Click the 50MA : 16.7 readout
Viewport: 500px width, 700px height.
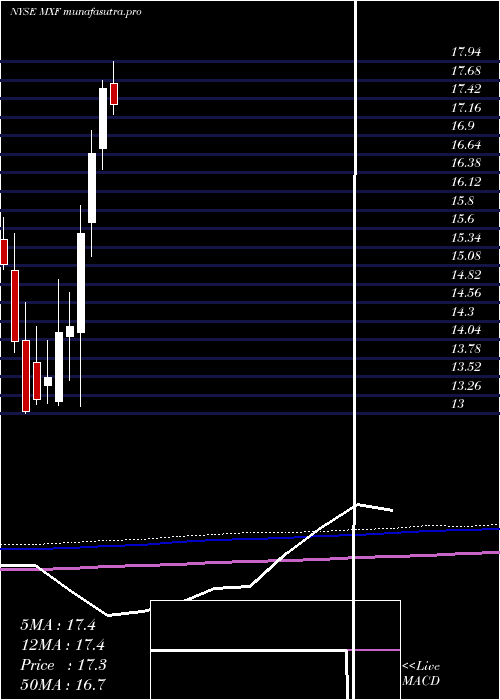pyautogui.click(x=63, y=685)
